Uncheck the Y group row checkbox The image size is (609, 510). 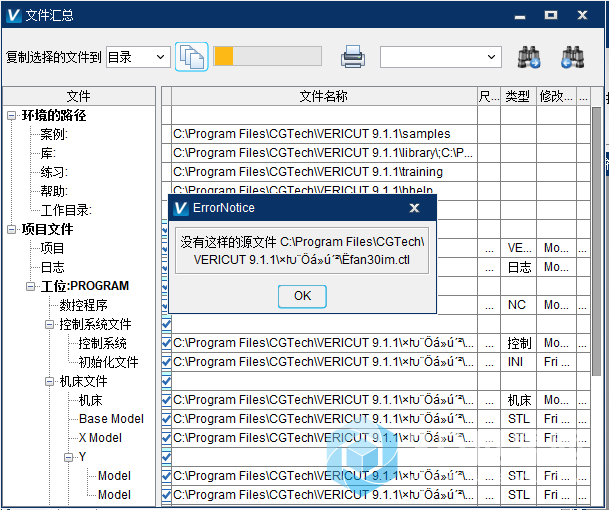click(x=166, y=457)
